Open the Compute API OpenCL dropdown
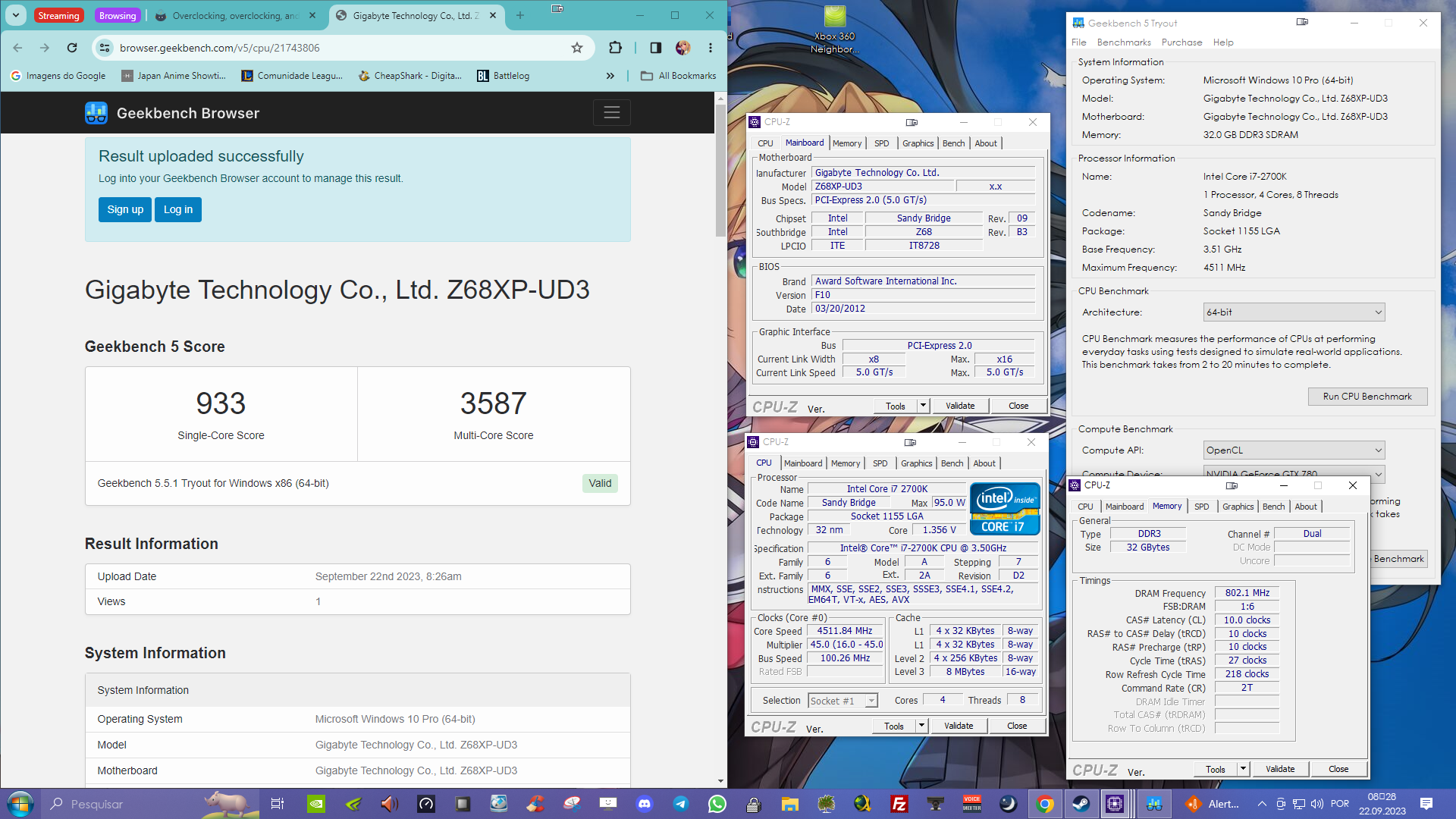 (1294, 450)
